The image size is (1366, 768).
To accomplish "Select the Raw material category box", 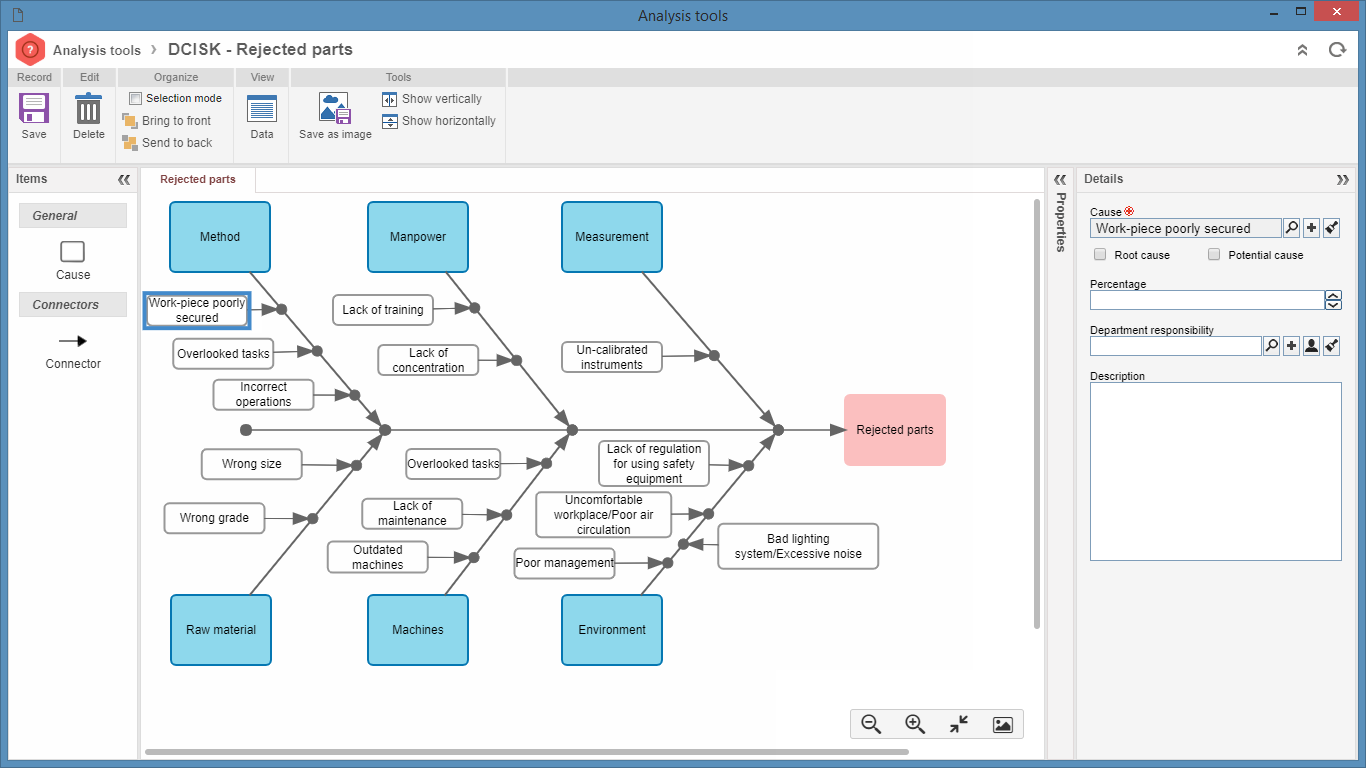I will coord(221,630).
